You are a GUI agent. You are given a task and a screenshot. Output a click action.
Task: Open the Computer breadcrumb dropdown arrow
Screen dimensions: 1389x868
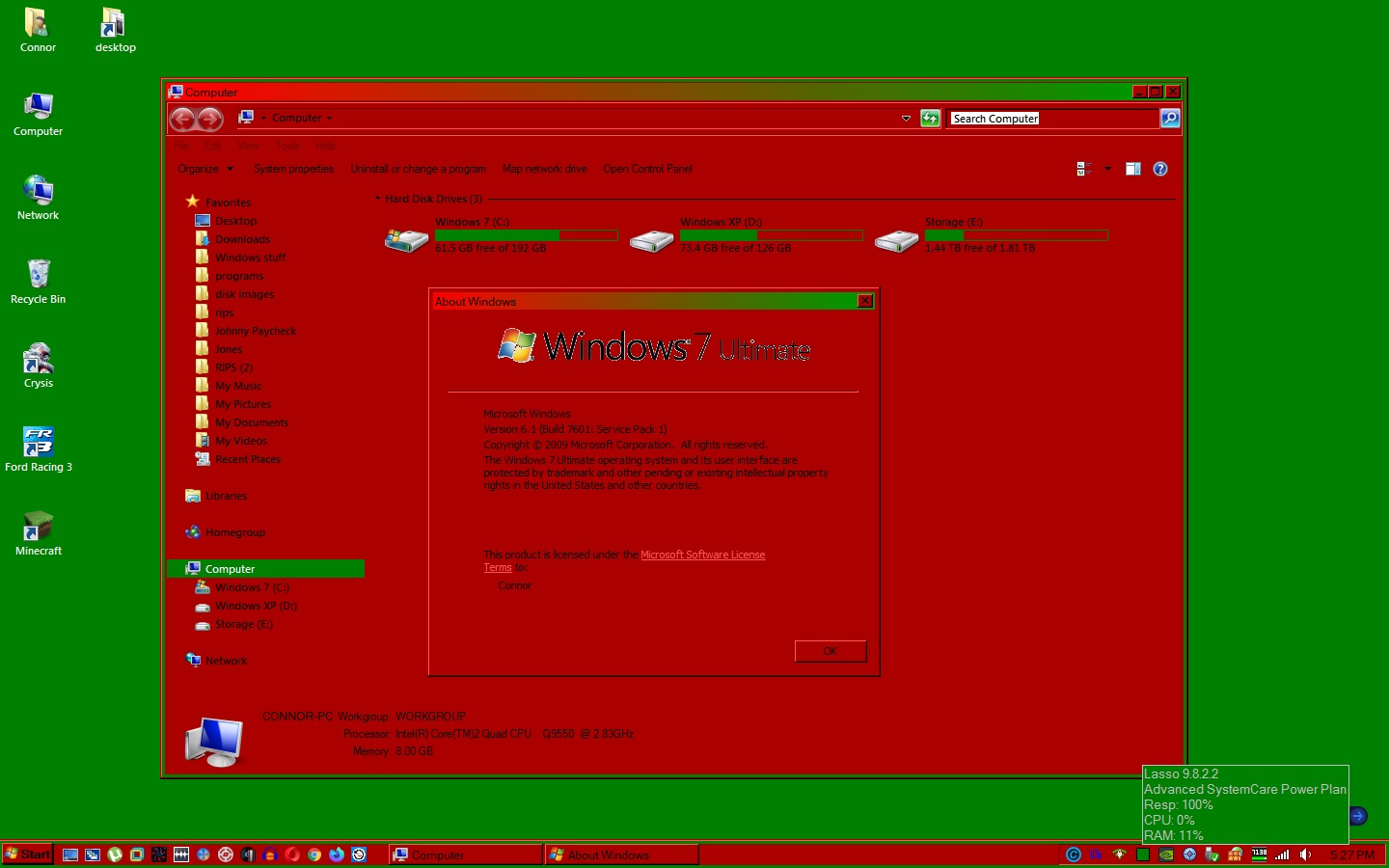[329, 119]
